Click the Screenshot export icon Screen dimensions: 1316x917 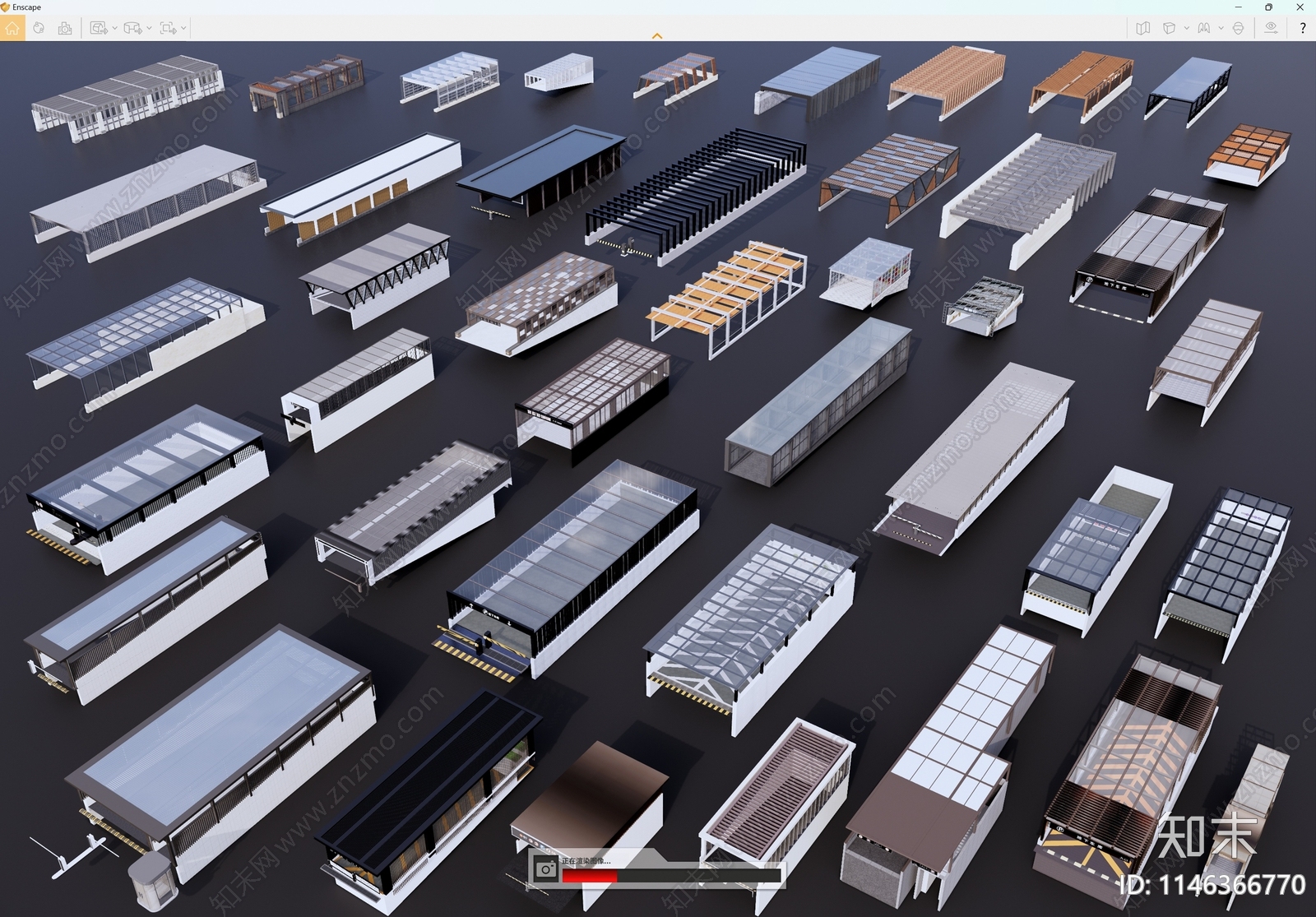pyautogui.click(x=99, y=28)
